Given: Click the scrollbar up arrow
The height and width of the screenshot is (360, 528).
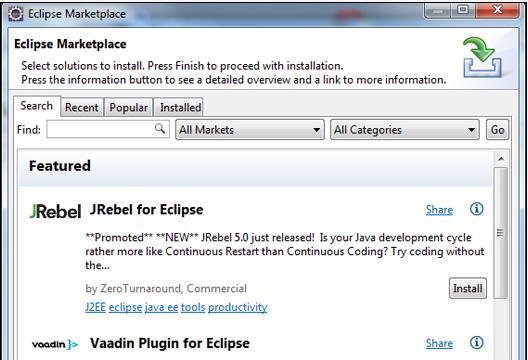Looking at the screenshot, I should 501,159.
